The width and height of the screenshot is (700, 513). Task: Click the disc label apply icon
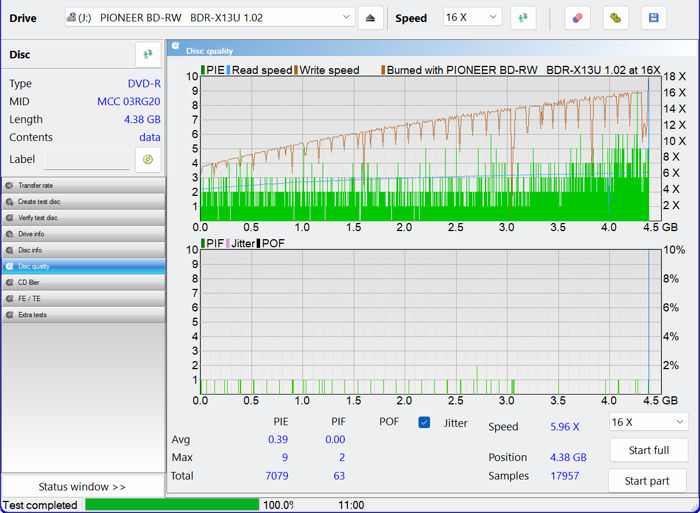[148, 160]
